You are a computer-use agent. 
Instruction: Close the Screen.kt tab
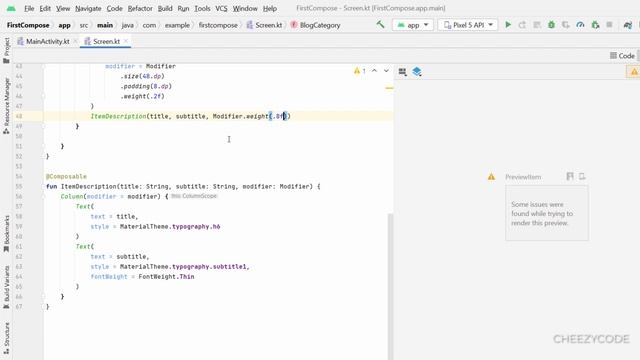tap(126, 41)
